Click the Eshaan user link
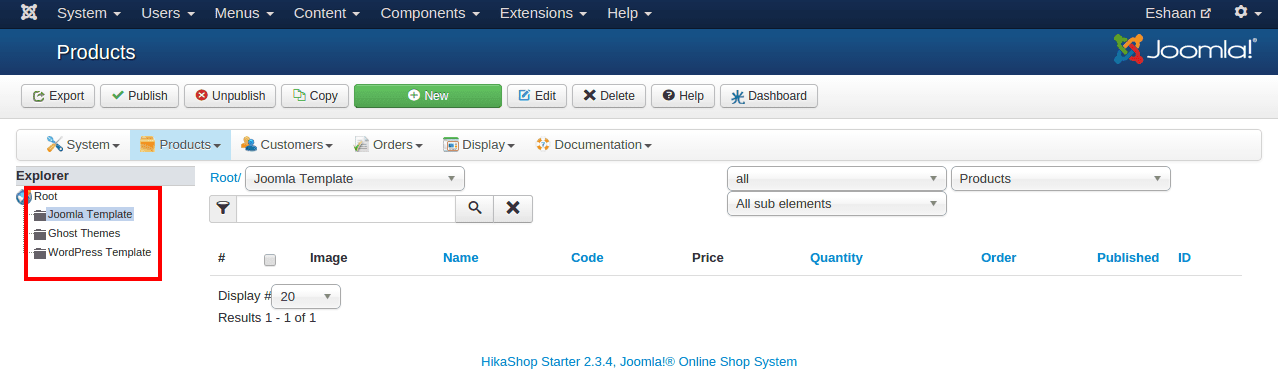 pyautogui.click(x=1178, y=14)
